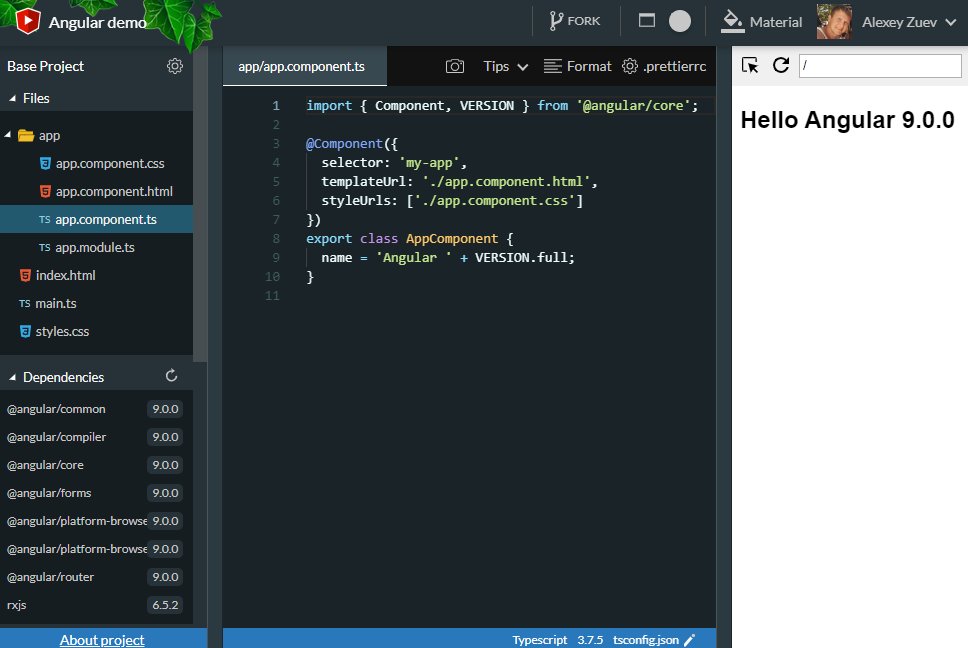Reload the preview with refresh icon
Image resolution: width=968 pixels, height=648 pixels.
tap(781, 65)
